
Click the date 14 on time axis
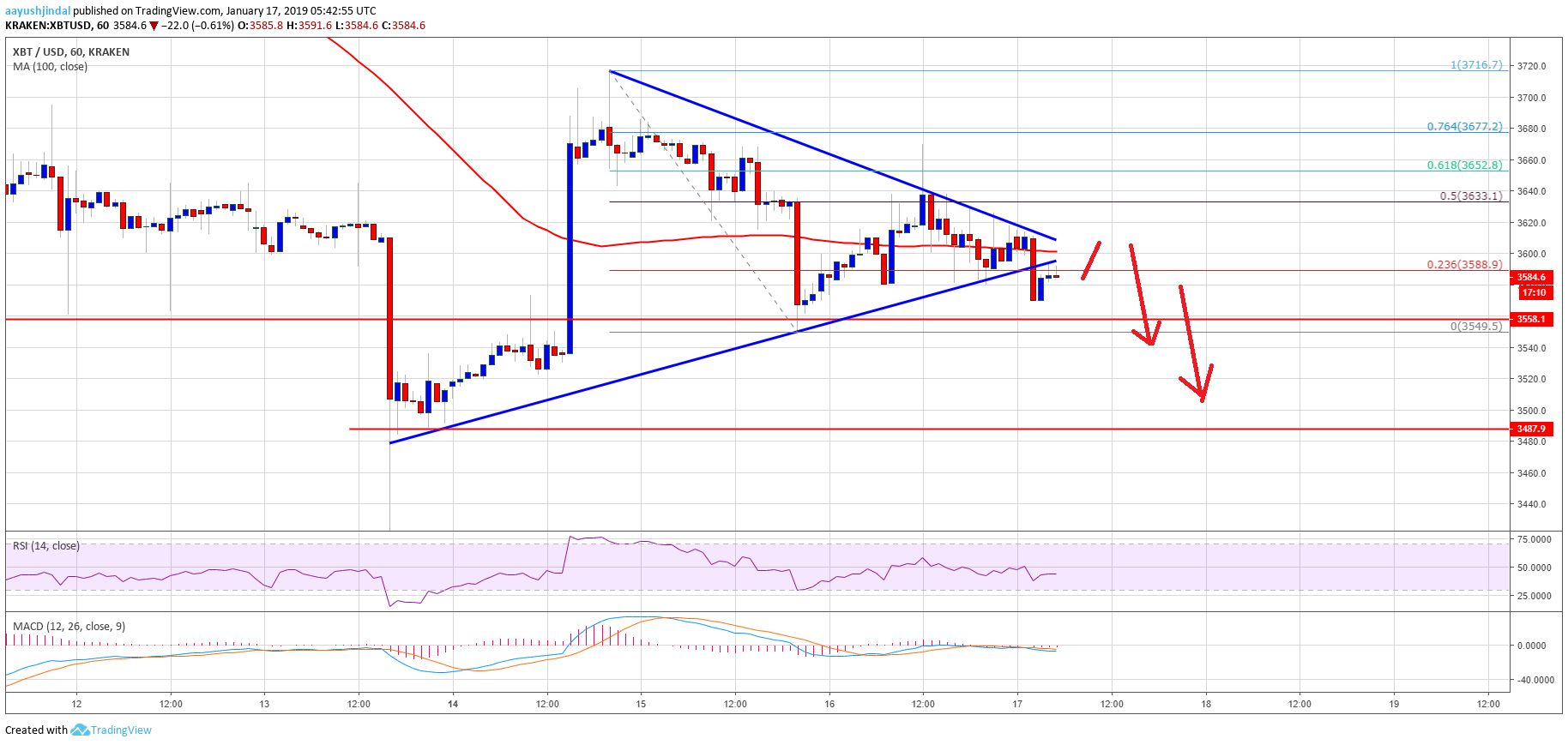(x=453, y=704)
